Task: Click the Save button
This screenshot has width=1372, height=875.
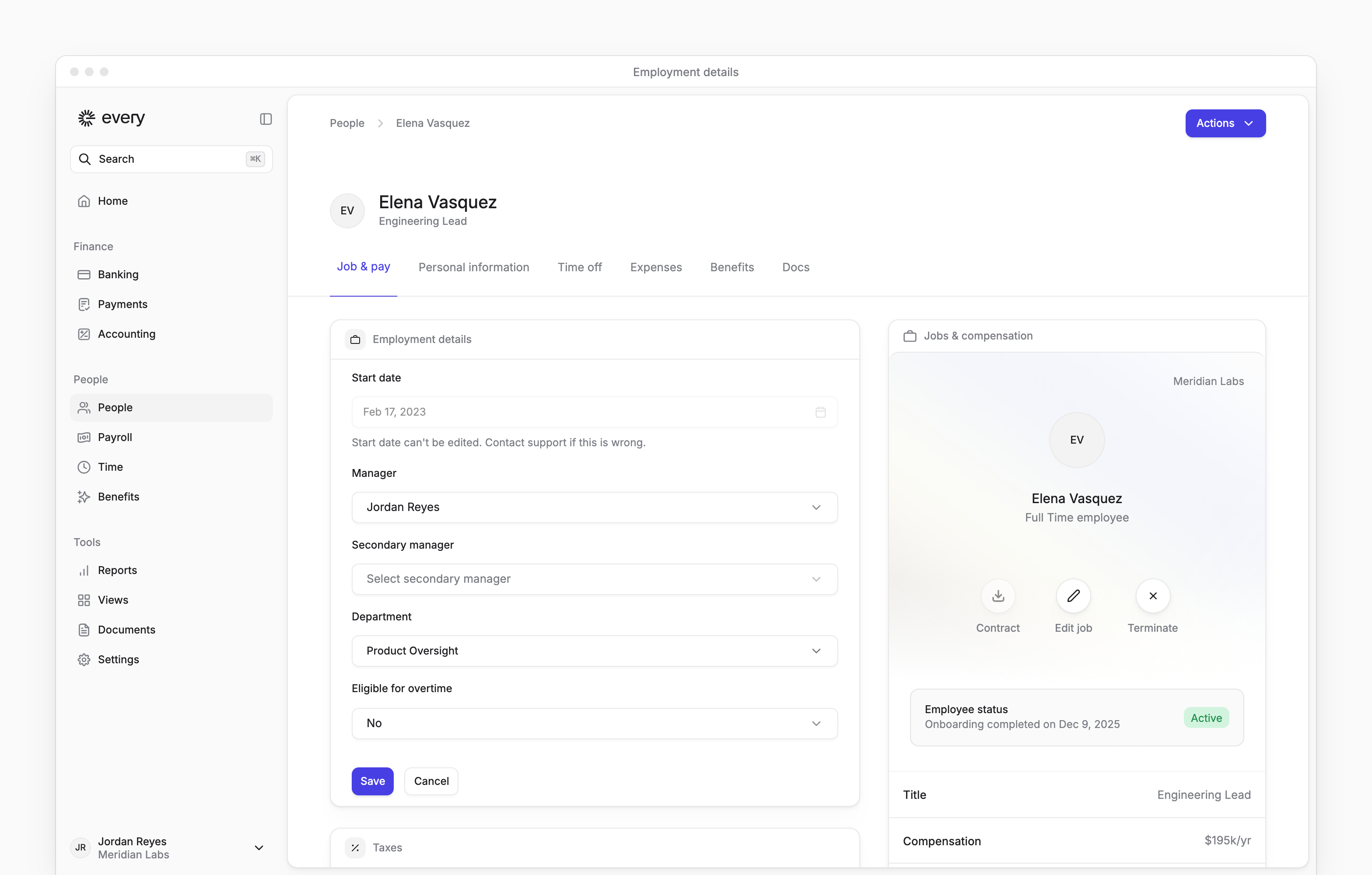Action: [372, 781]
